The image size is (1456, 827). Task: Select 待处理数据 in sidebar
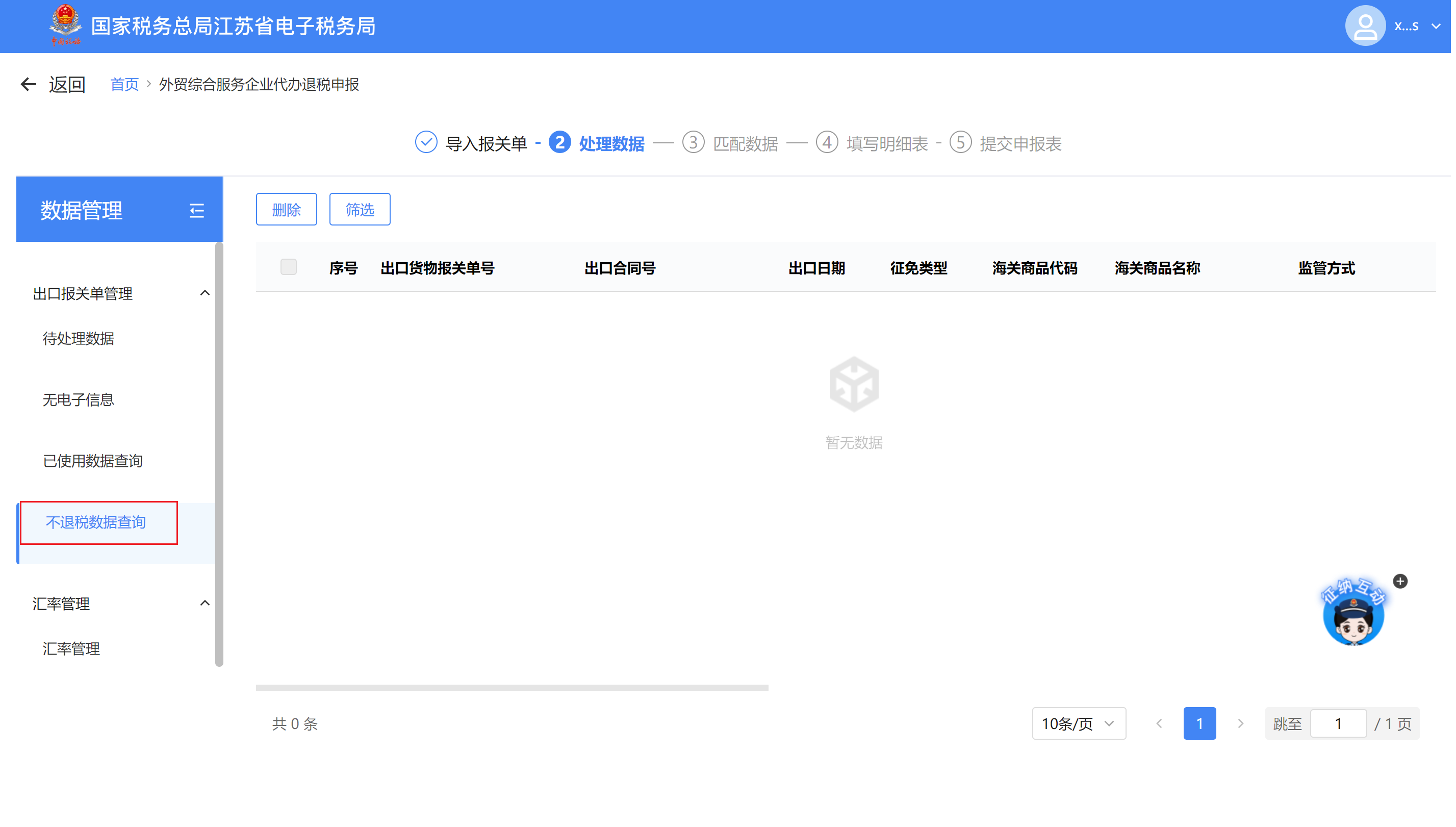coord(79,340)
